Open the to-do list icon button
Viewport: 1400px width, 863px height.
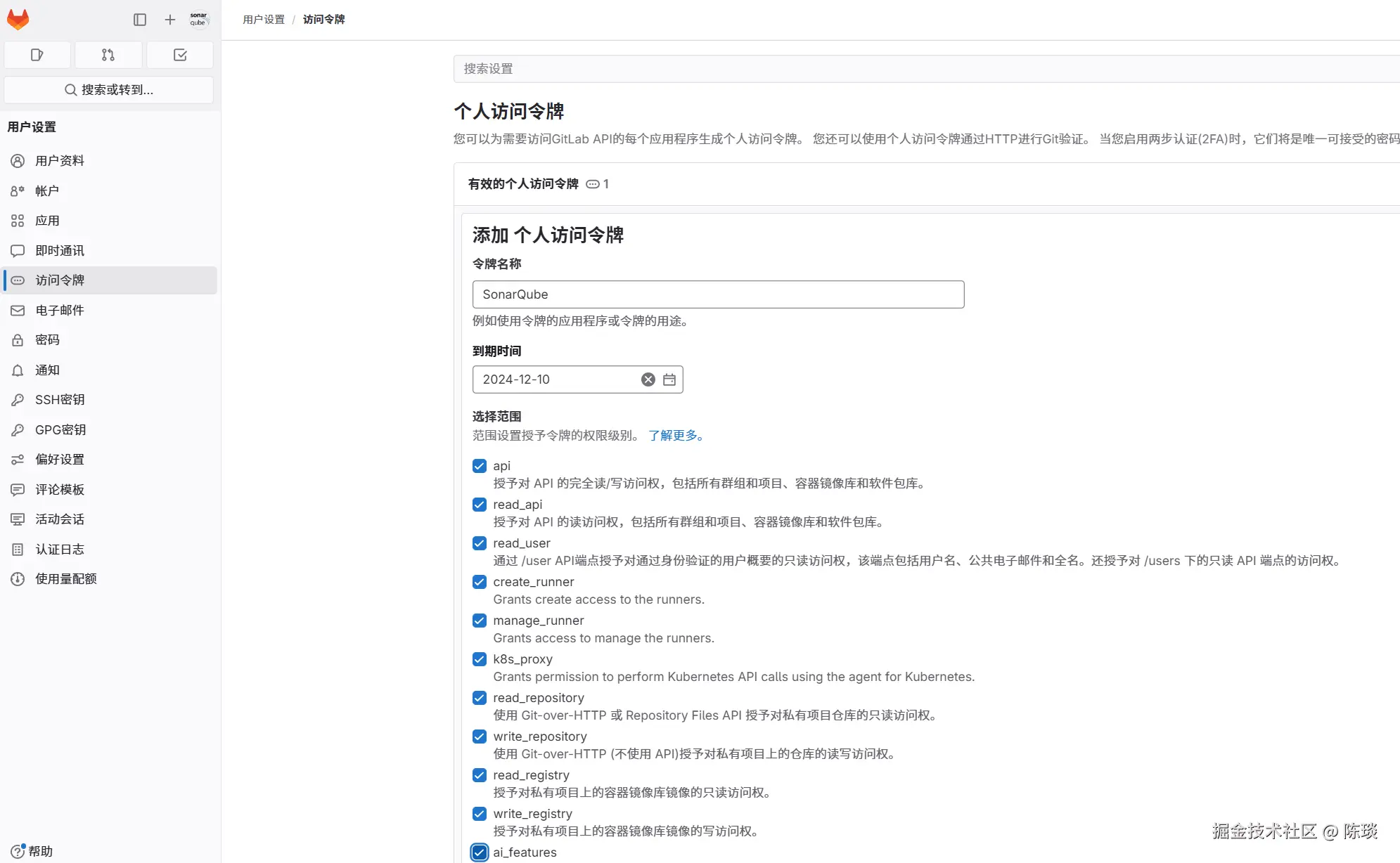point(180,55)
